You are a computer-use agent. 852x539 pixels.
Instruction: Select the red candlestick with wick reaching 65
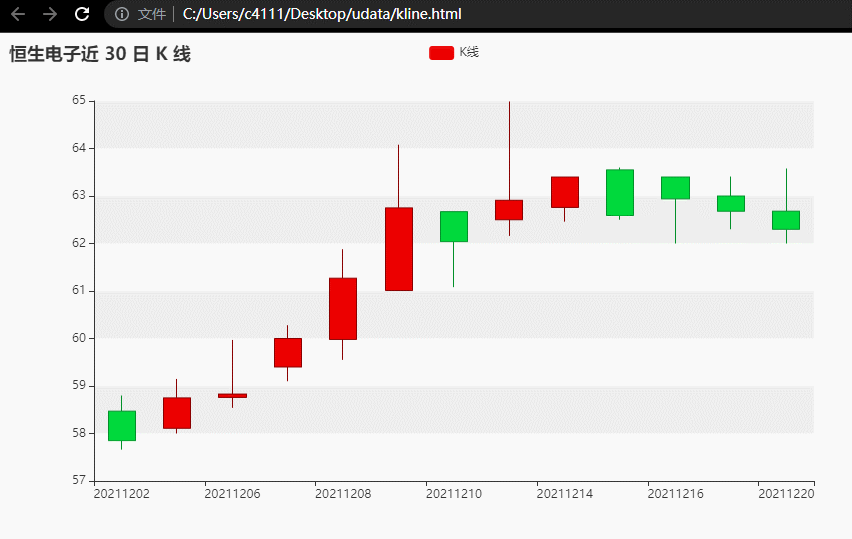(509, 210)
